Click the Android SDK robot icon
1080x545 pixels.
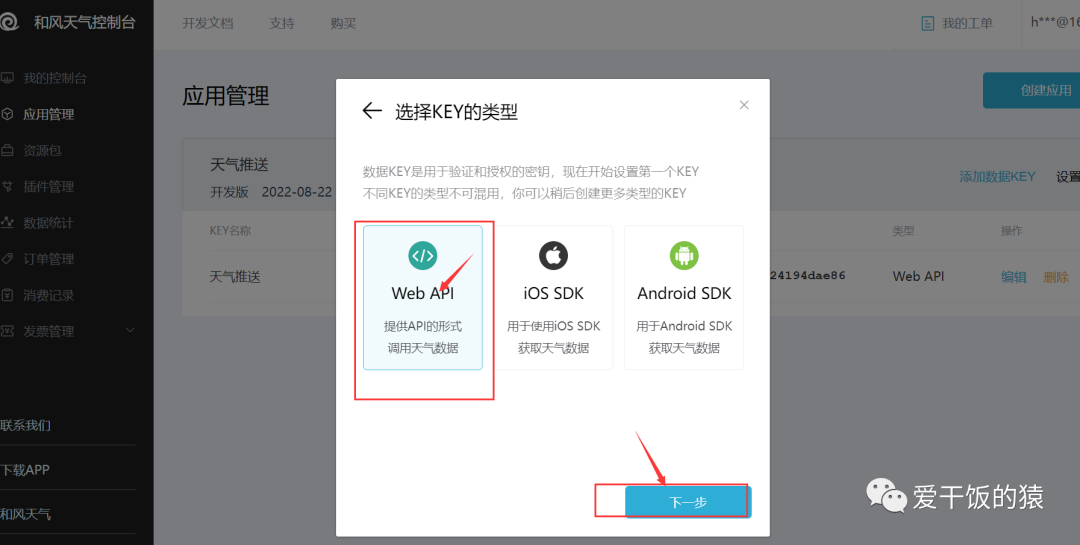click(684, 256)
